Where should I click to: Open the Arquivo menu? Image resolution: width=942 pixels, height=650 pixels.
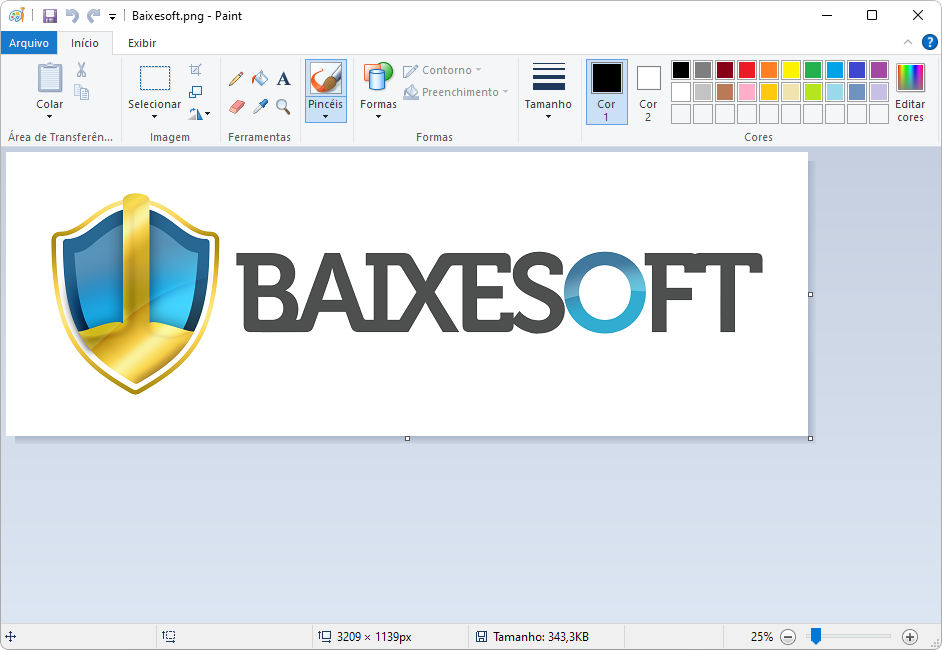(29, 43)
